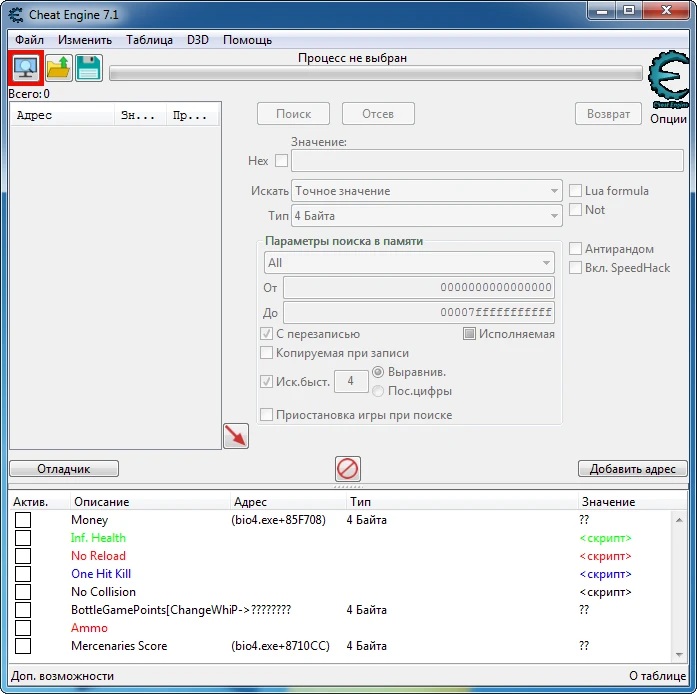The width and height of the screenshot is (697, 694).
Task: Enable the Lua formula checkbox
Action: click(575, 191)
